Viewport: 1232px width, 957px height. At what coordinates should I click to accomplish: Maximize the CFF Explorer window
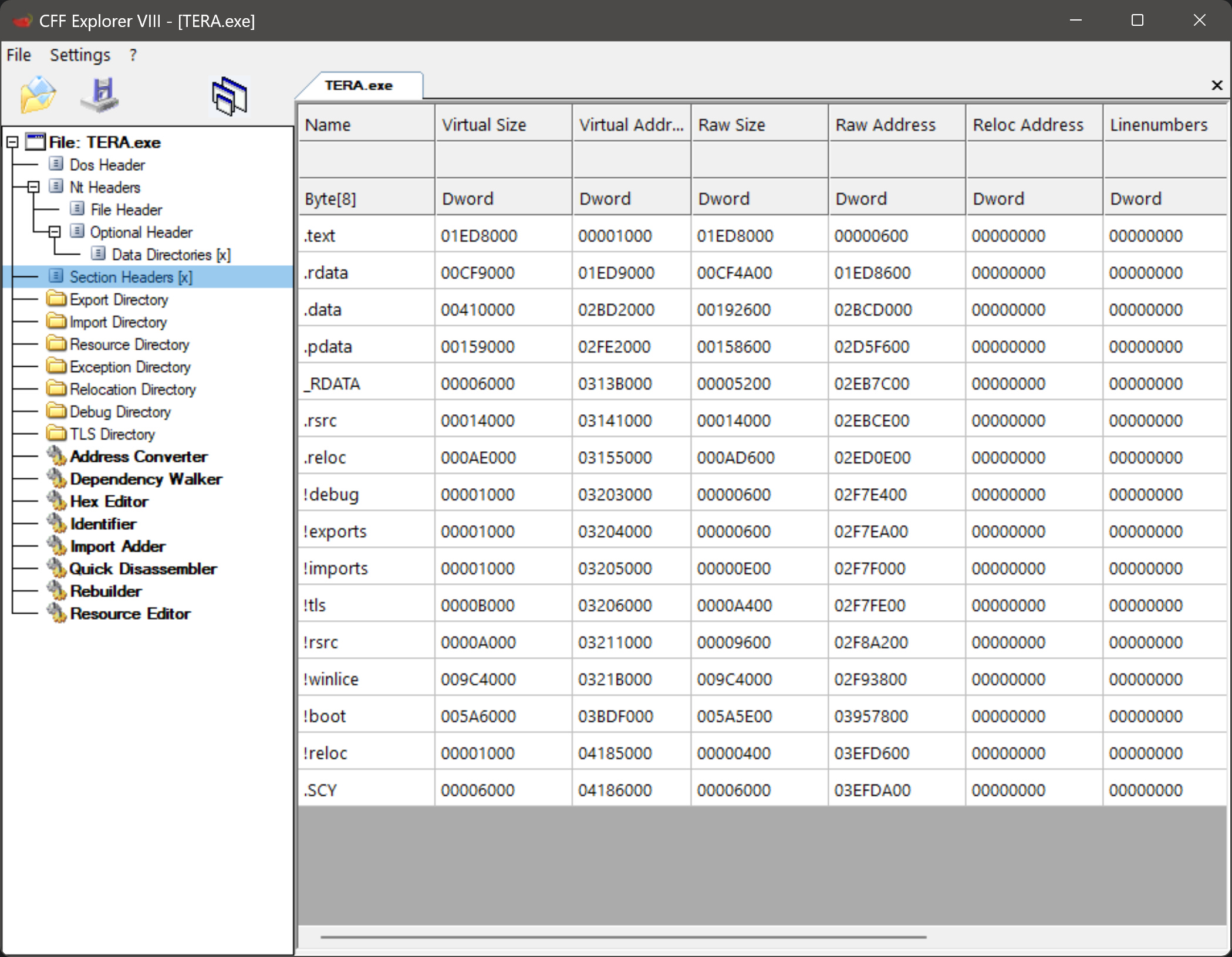[1138, 21]
